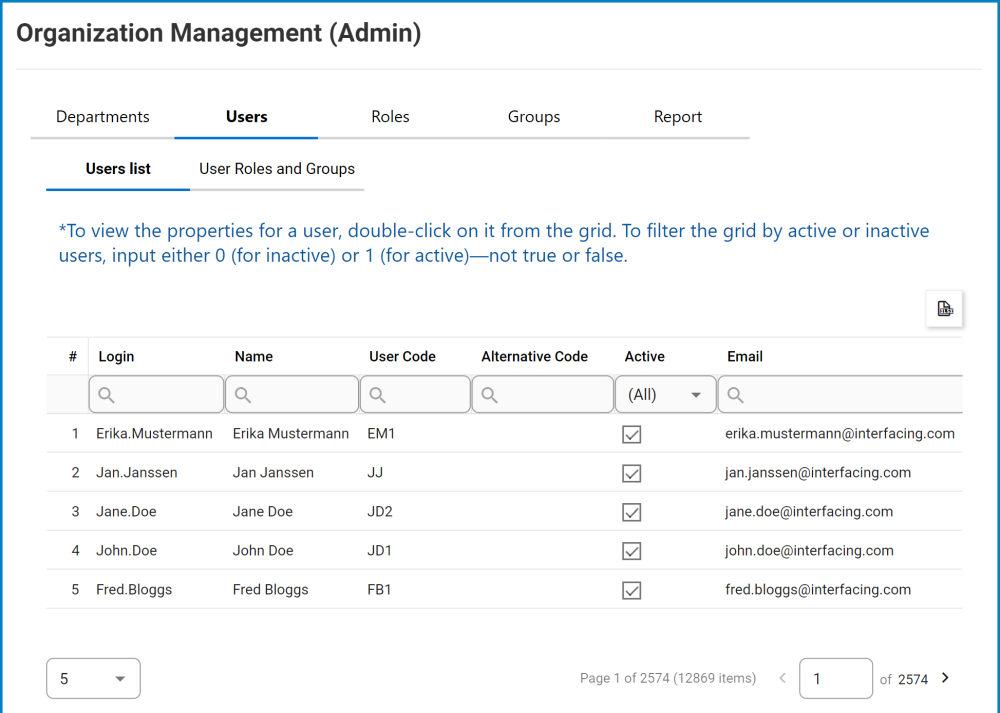Open the Report tab
The width and height of the screenshot is (1000, 713).
(678, 117)
